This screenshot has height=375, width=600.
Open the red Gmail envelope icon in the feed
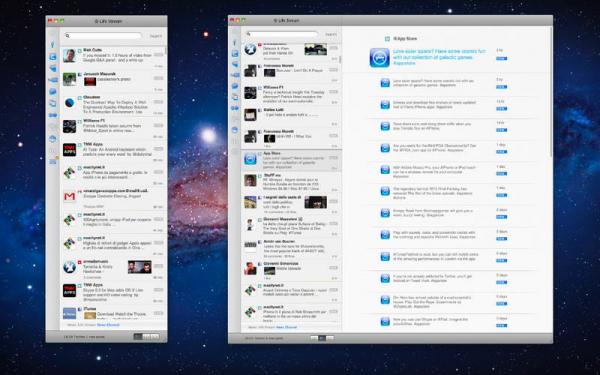tap(69, 197)
